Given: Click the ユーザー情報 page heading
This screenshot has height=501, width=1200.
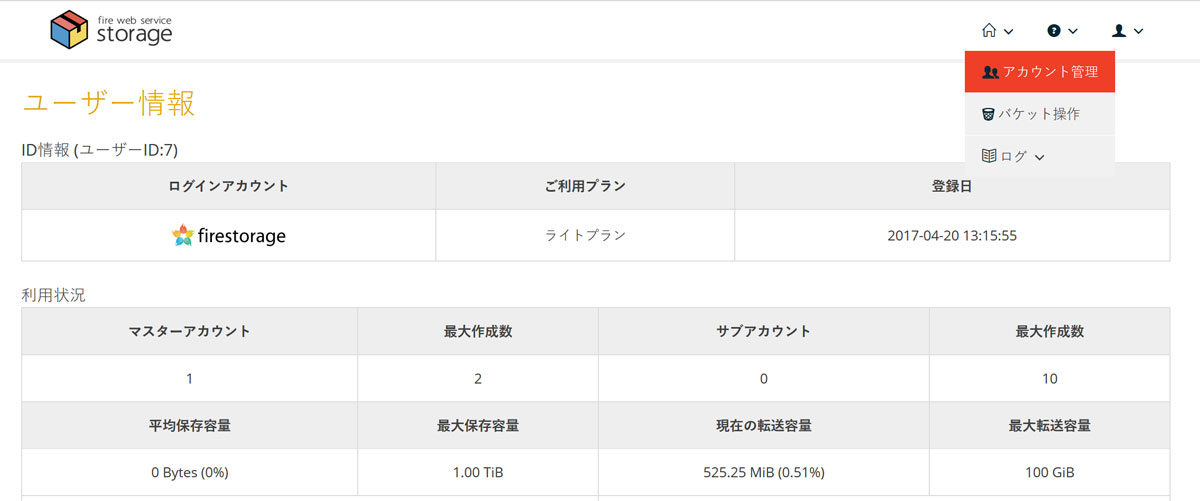Looking at the screenshot, I should click(108, 103).
